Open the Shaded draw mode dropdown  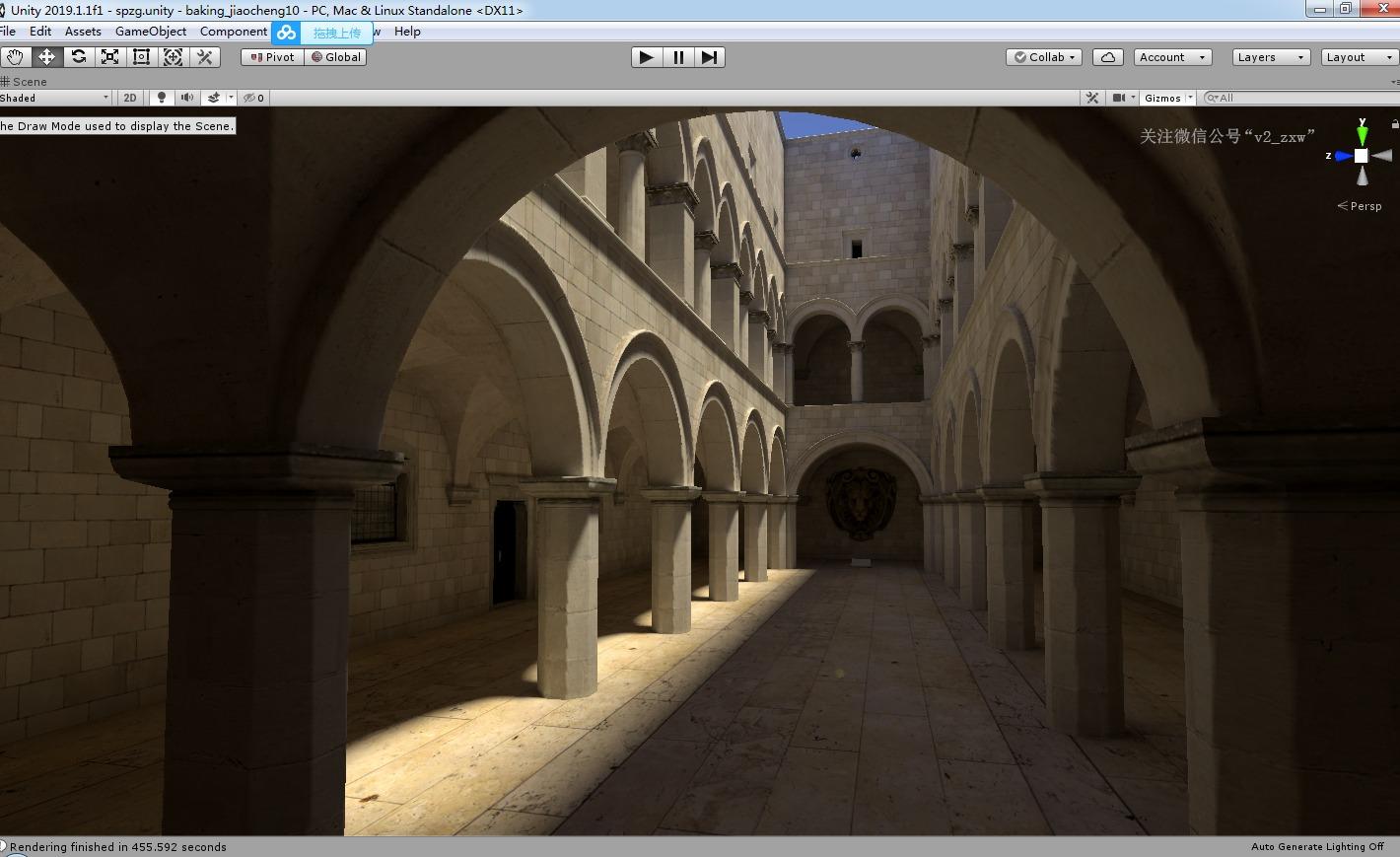56,98
